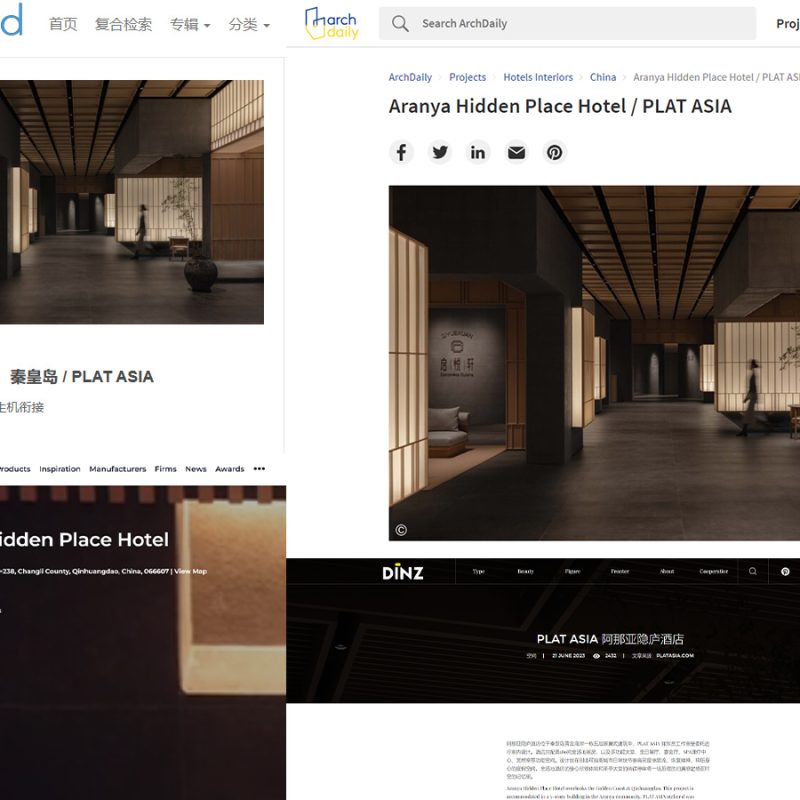800x800 pixels.
Task: Expand the 专辑 dropdown menu
Action: point(189,25)
